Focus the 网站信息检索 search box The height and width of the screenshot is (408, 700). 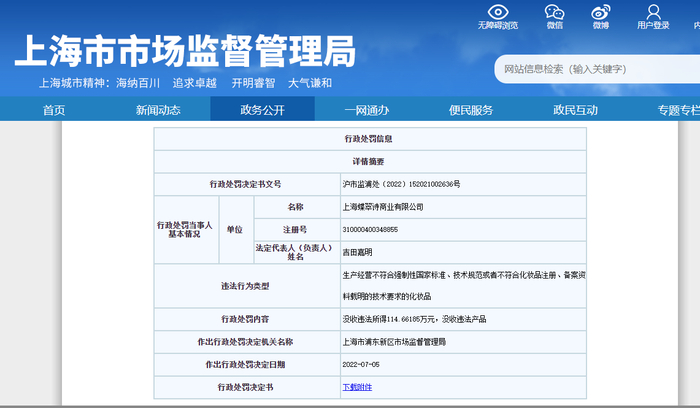click(590, 69)
